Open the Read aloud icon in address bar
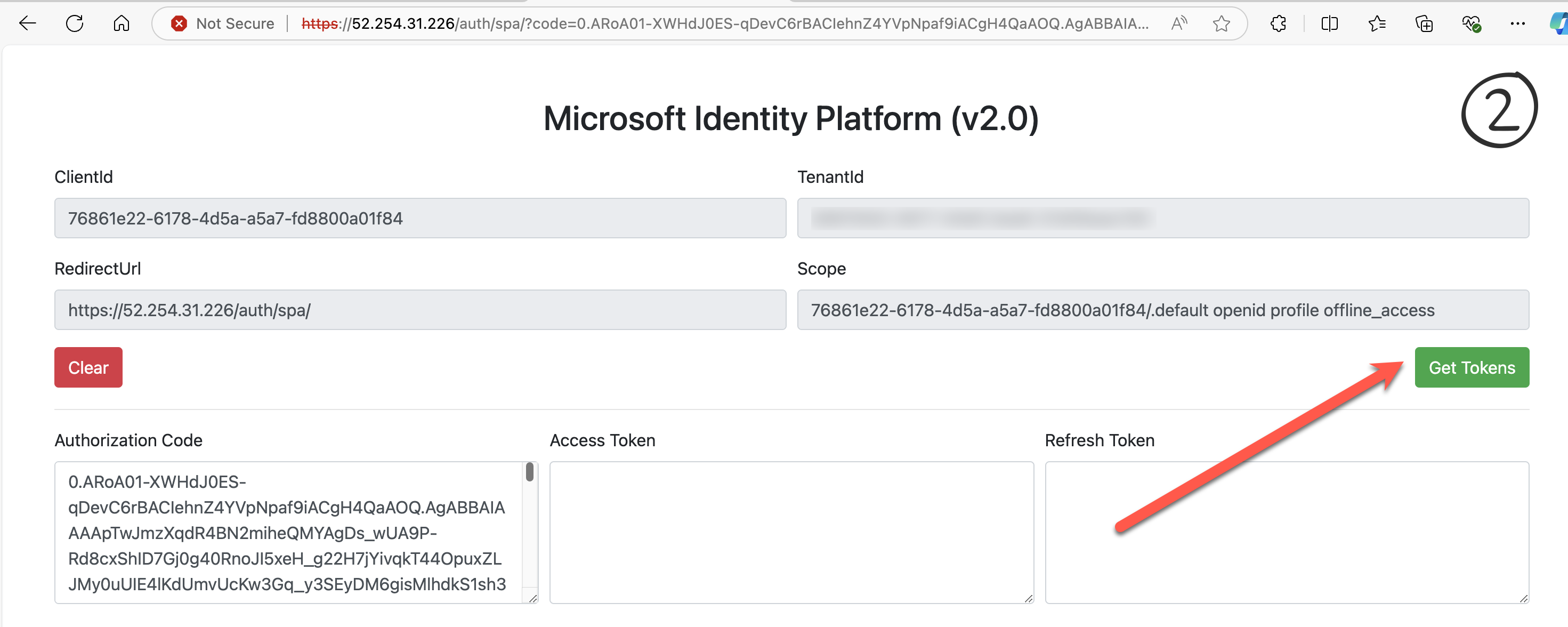This screenshot has height=627, width=1568. (x=1179, y=24)
